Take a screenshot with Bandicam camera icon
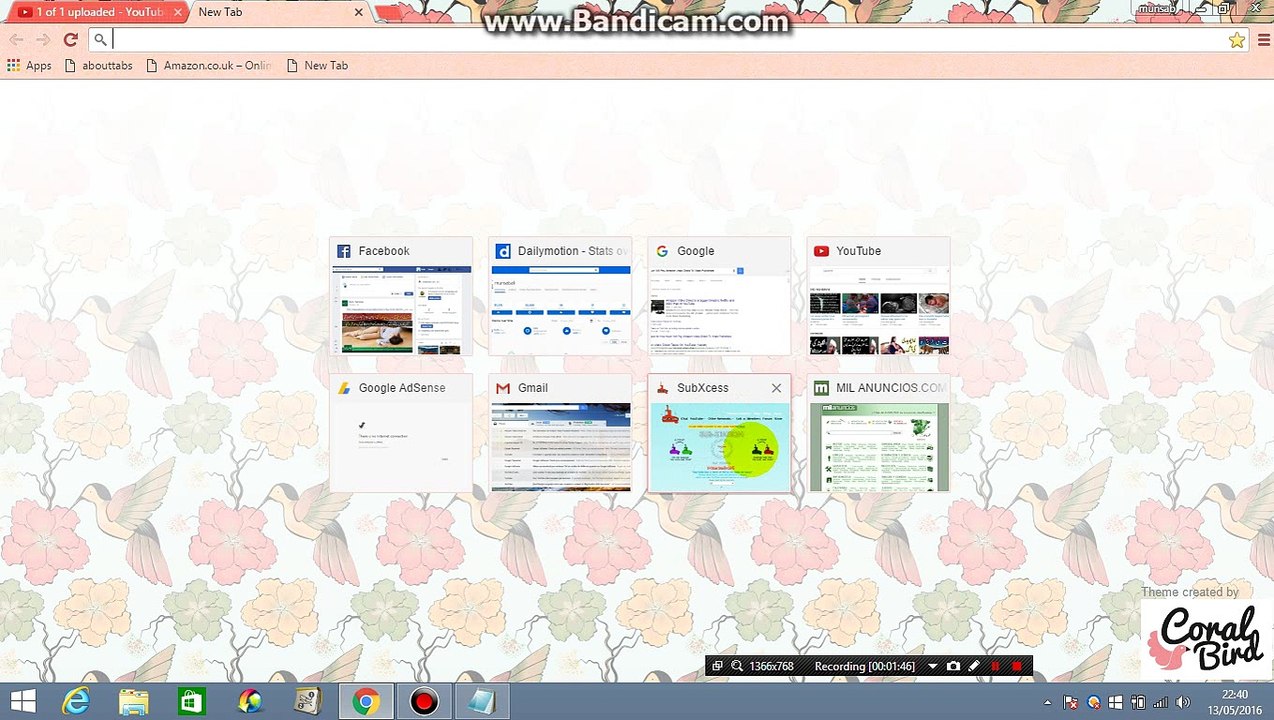1274x720 pixels. [953, 666]
